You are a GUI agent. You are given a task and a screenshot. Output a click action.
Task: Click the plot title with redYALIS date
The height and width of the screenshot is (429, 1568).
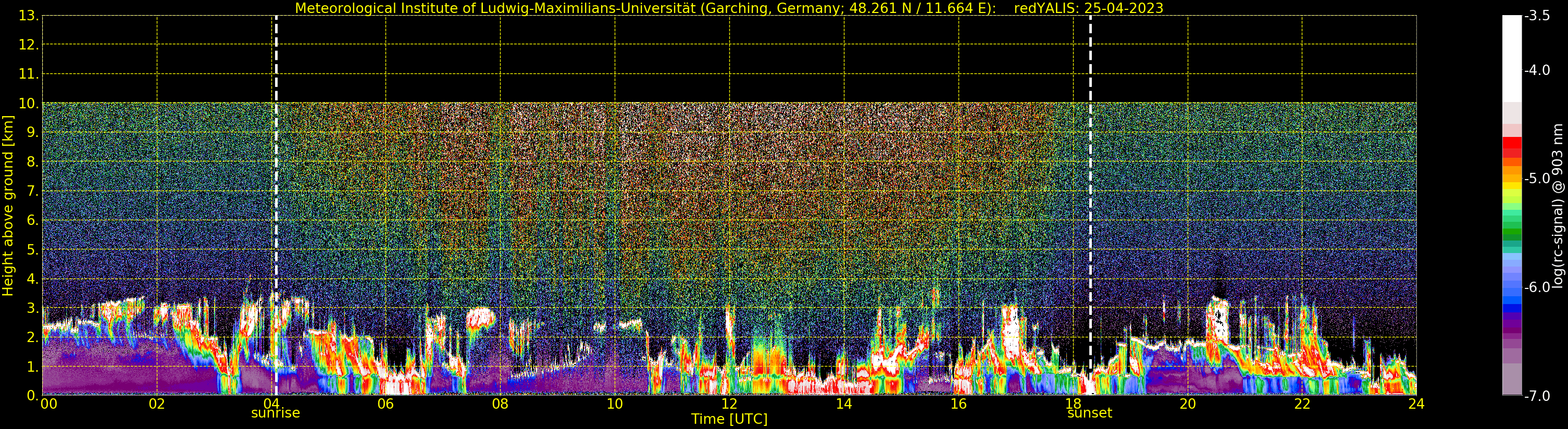pyautogui.click(x=729, y=8)
